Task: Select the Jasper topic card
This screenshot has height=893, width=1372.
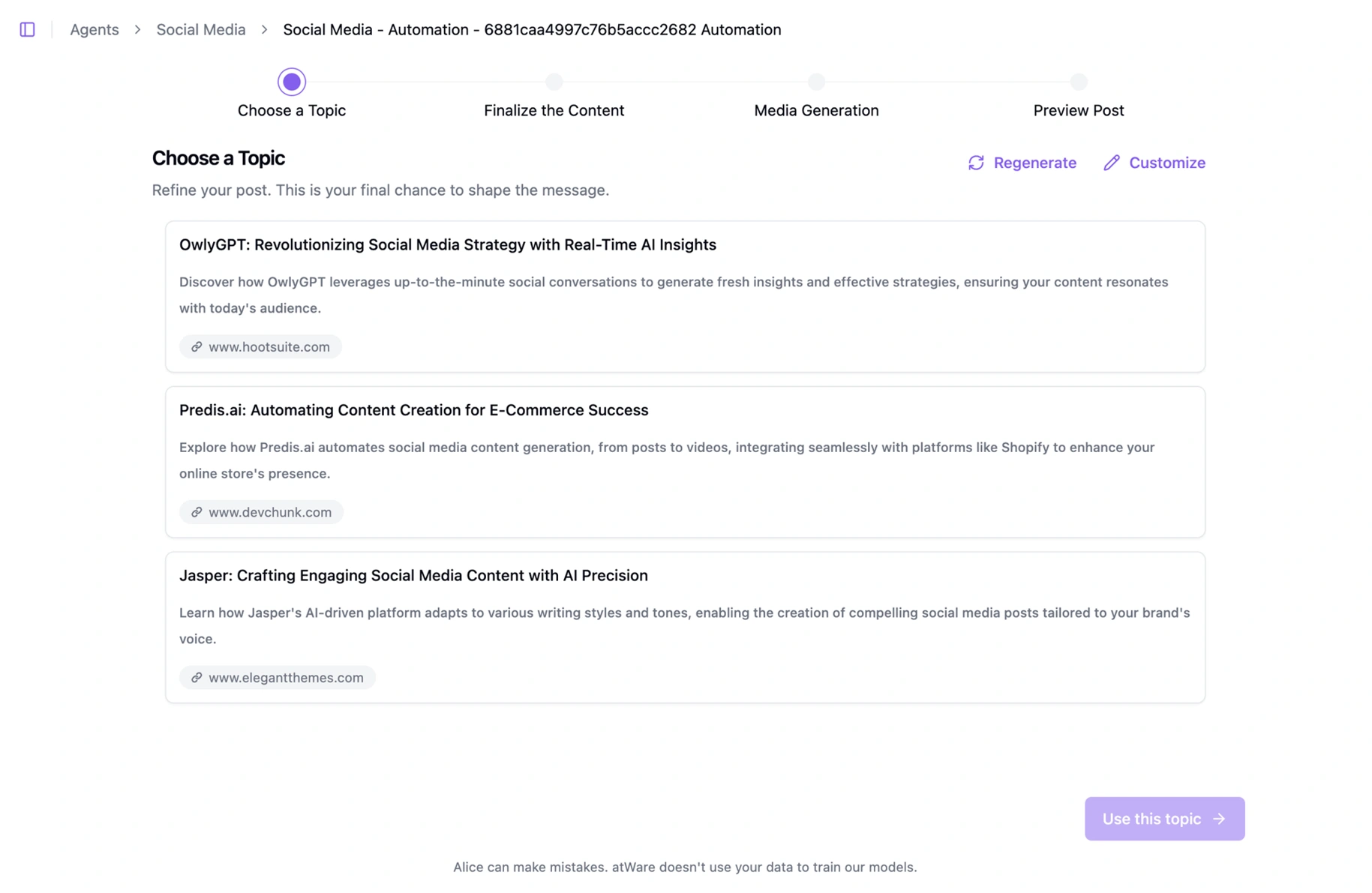Action: [x=684, y=626]
